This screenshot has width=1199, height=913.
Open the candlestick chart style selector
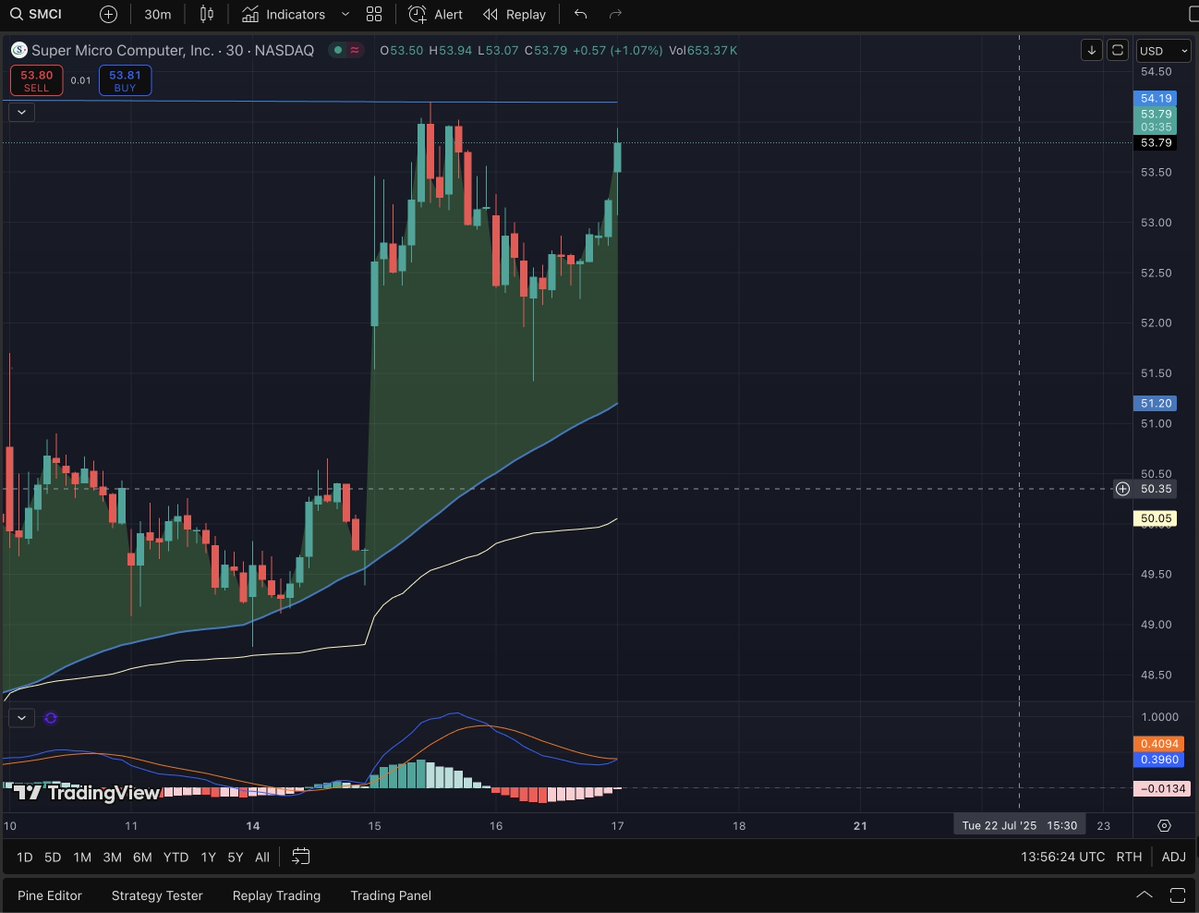point(206,14)
